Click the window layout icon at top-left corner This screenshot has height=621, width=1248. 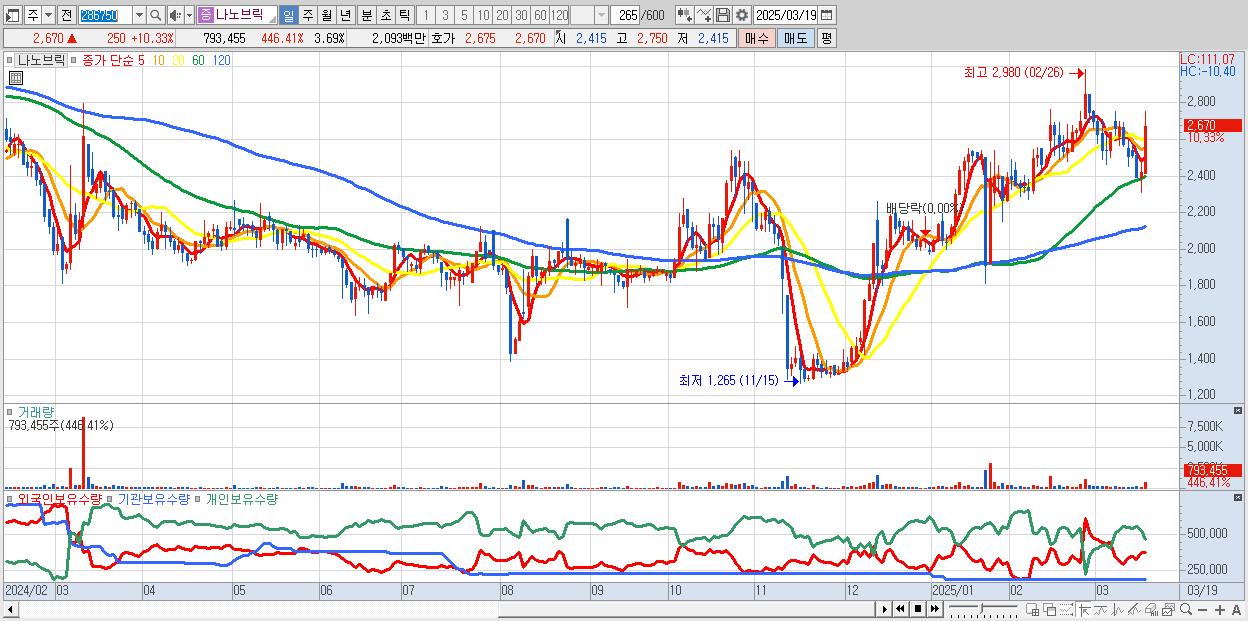(x=11, y=15)
